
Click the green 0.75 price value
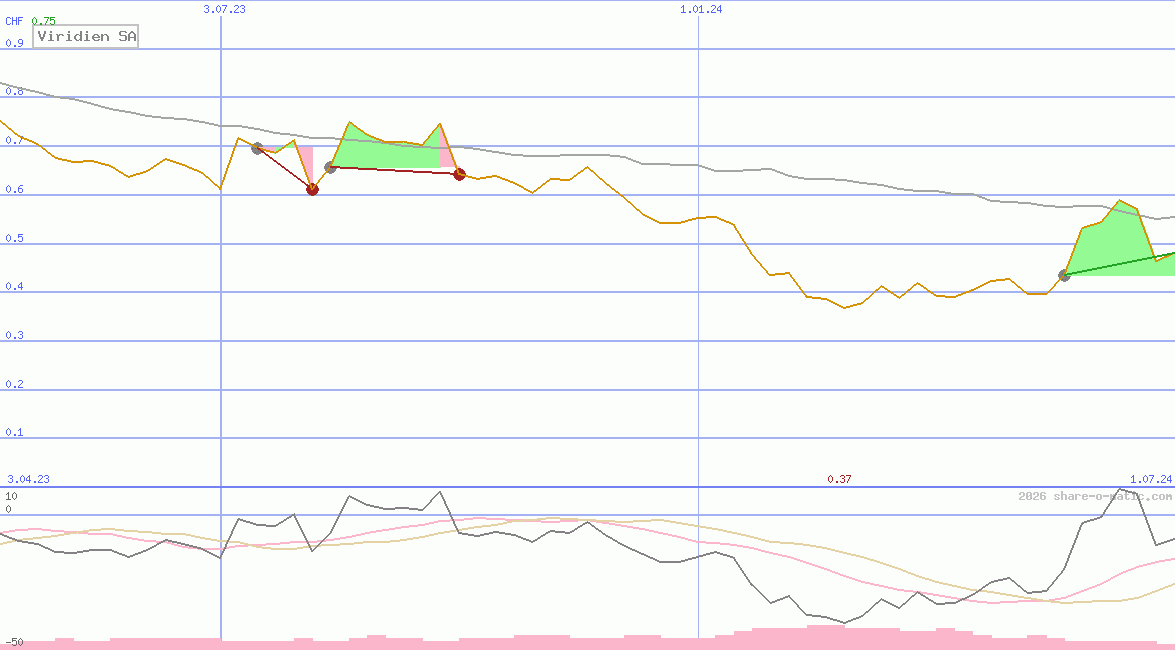[44, 21]
